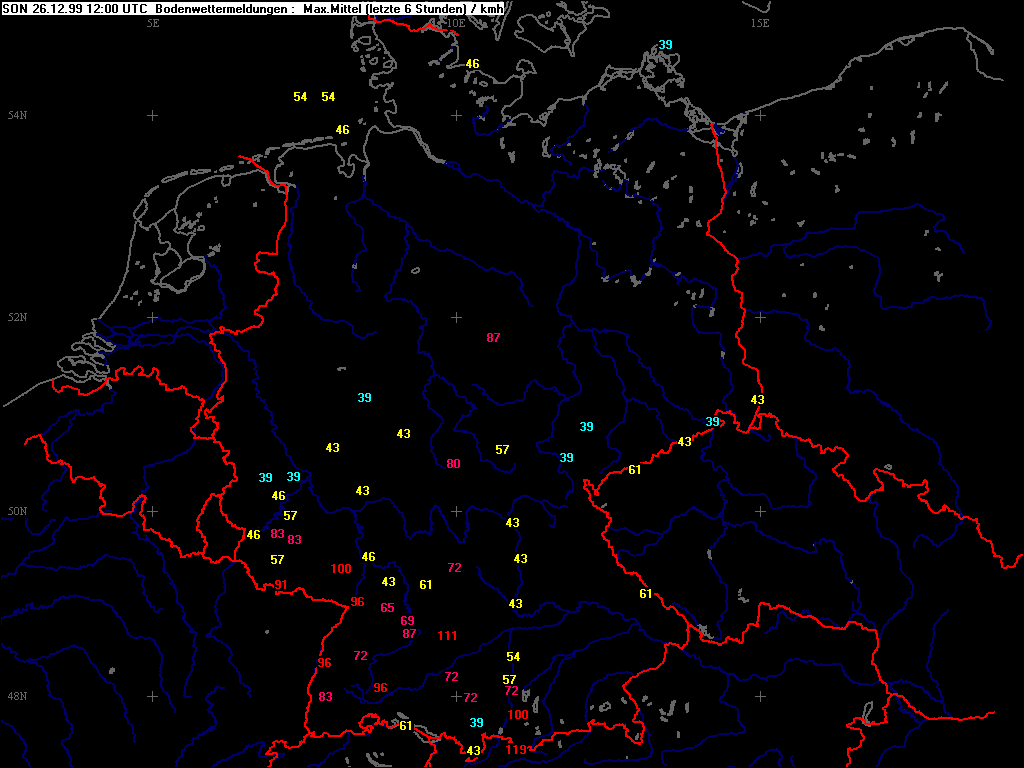Image resolution: width=1024 pixels, height=768 pixels.
Task: Select the 52N latitude label
Action: tap(17, 318)
